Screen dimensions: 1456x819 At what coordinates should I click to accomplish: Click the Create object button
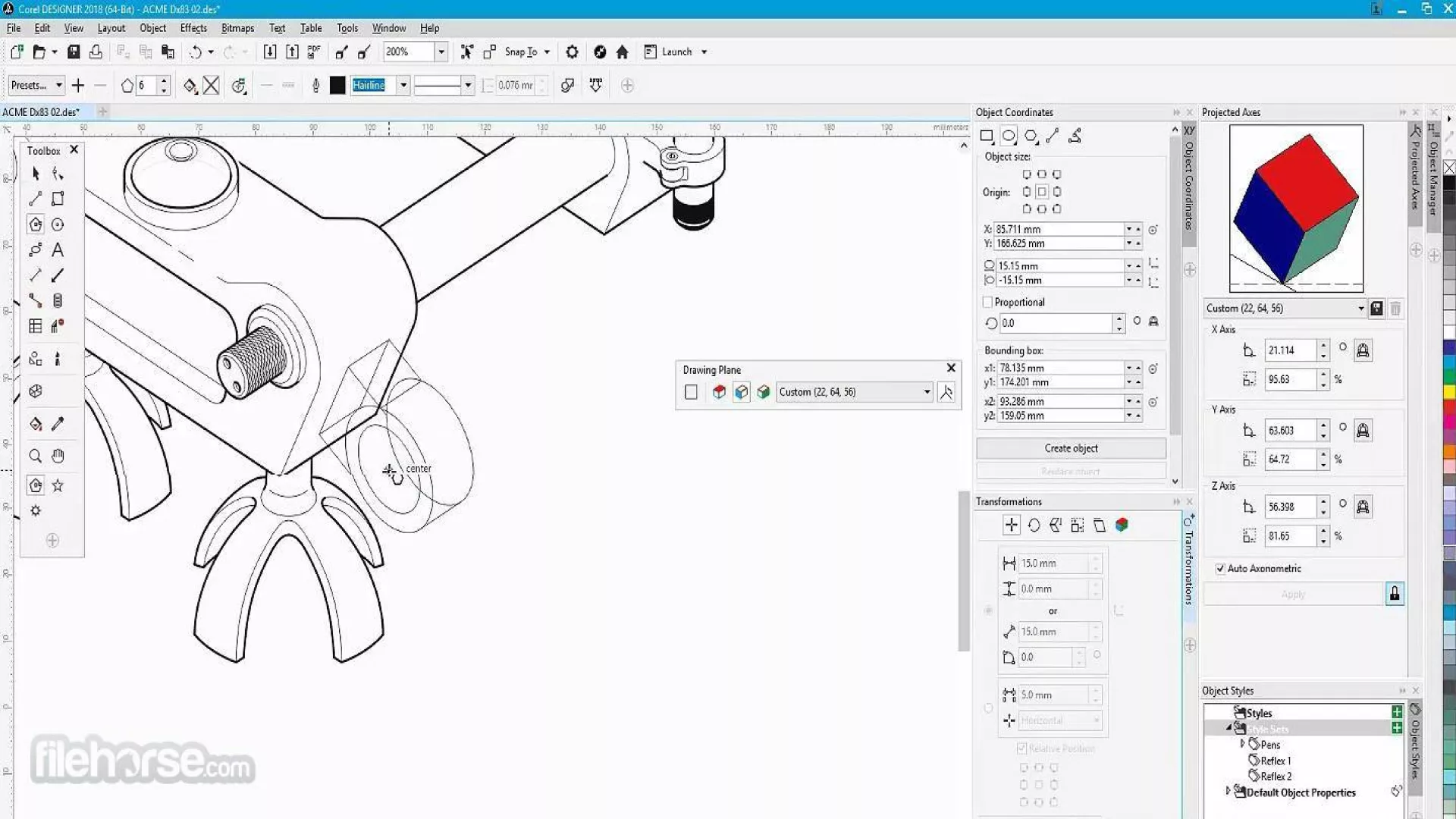coord(1071,448)
